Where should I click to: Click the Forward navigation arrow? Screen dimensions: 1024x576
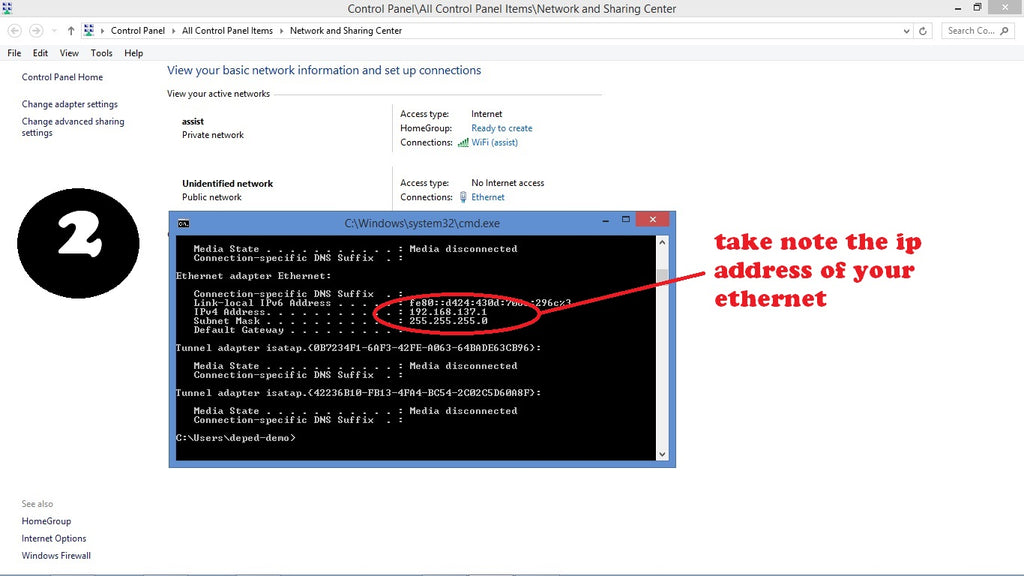(37, 31)
